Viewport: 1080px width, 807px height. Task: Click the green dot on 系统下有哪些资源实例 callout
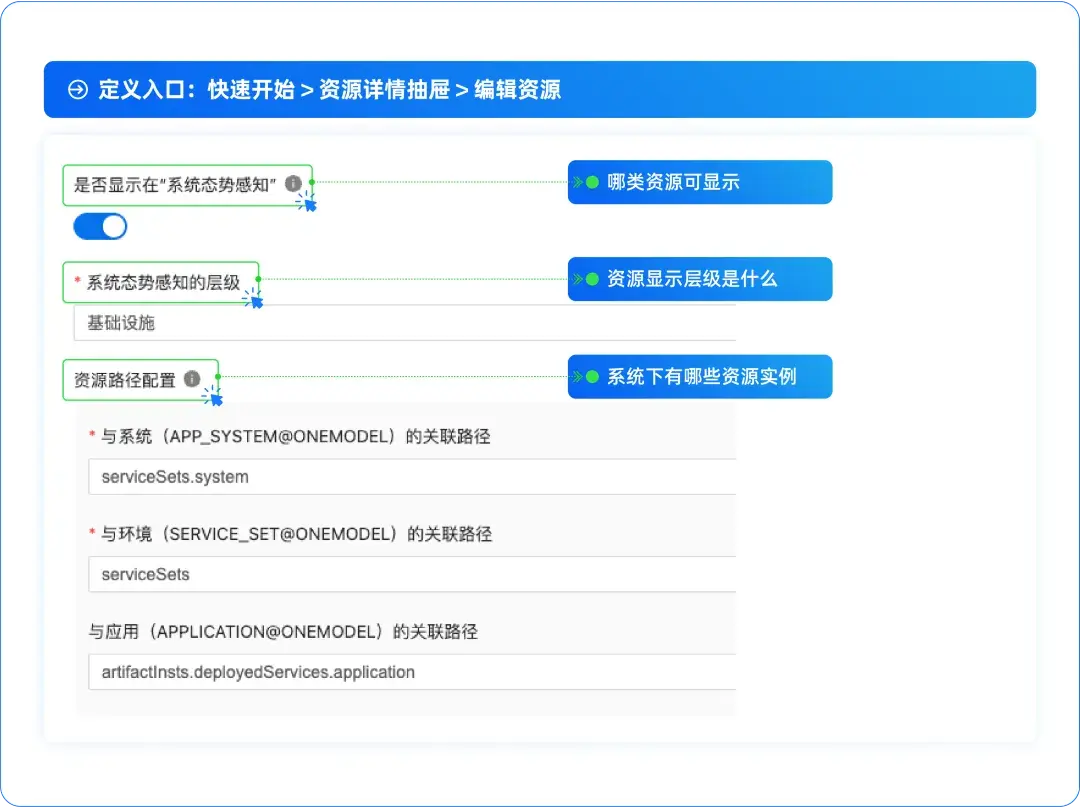(593, 375)
